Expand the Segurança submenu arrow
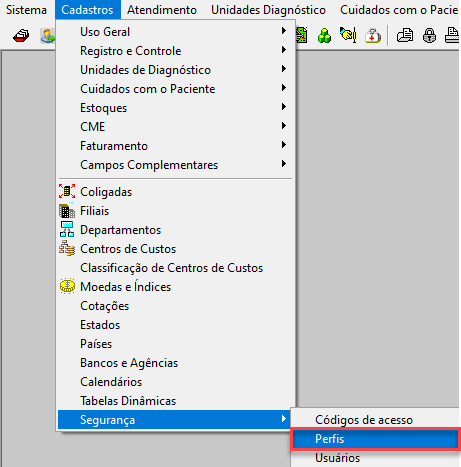Screen dimensions: 461x467 point(284,419)
